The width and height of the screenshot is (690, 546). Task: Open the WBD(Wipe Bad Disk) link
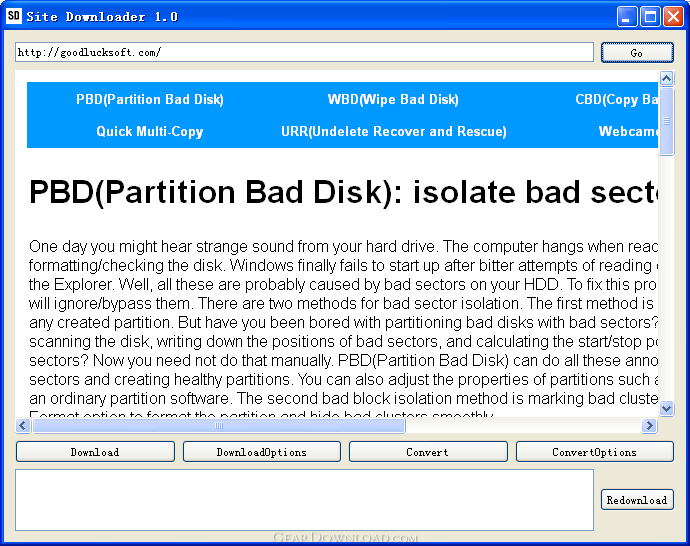click(393, 99)
